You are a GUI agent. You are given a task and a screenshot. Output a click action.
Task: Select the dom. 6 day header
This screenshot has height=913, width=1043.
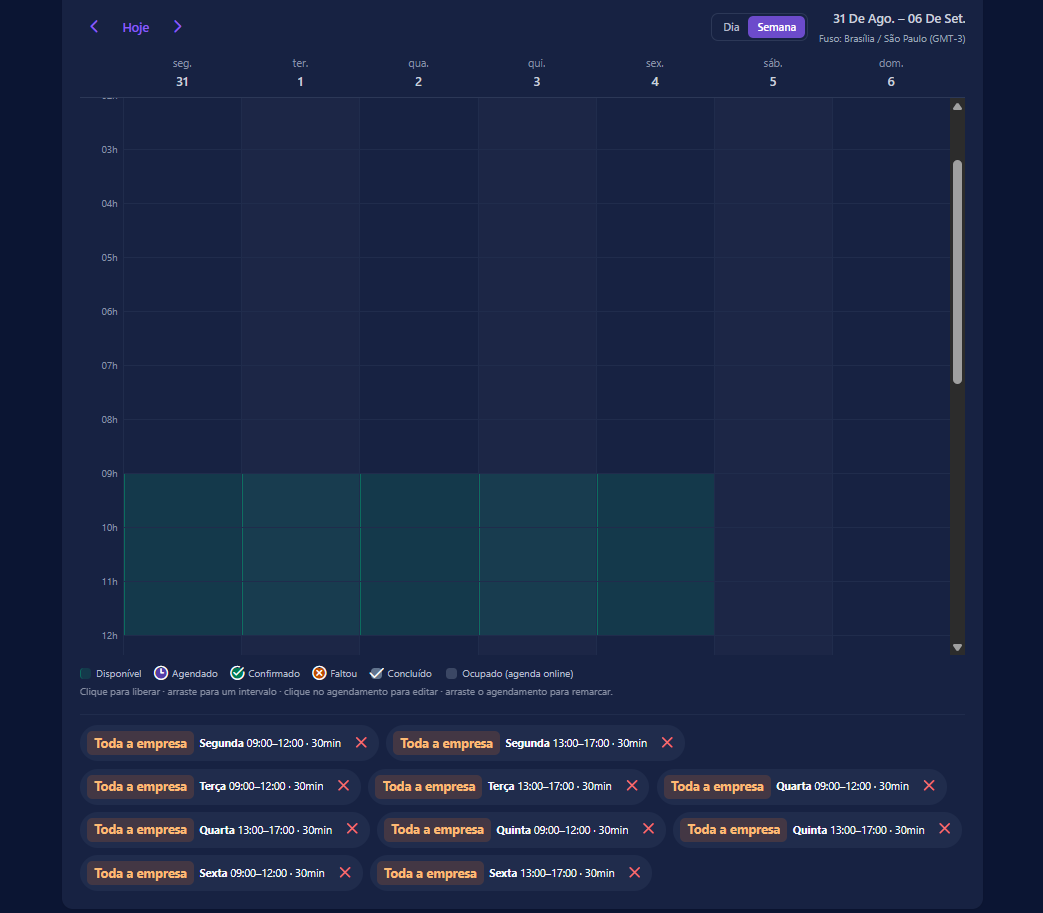[x=891, y=73]
